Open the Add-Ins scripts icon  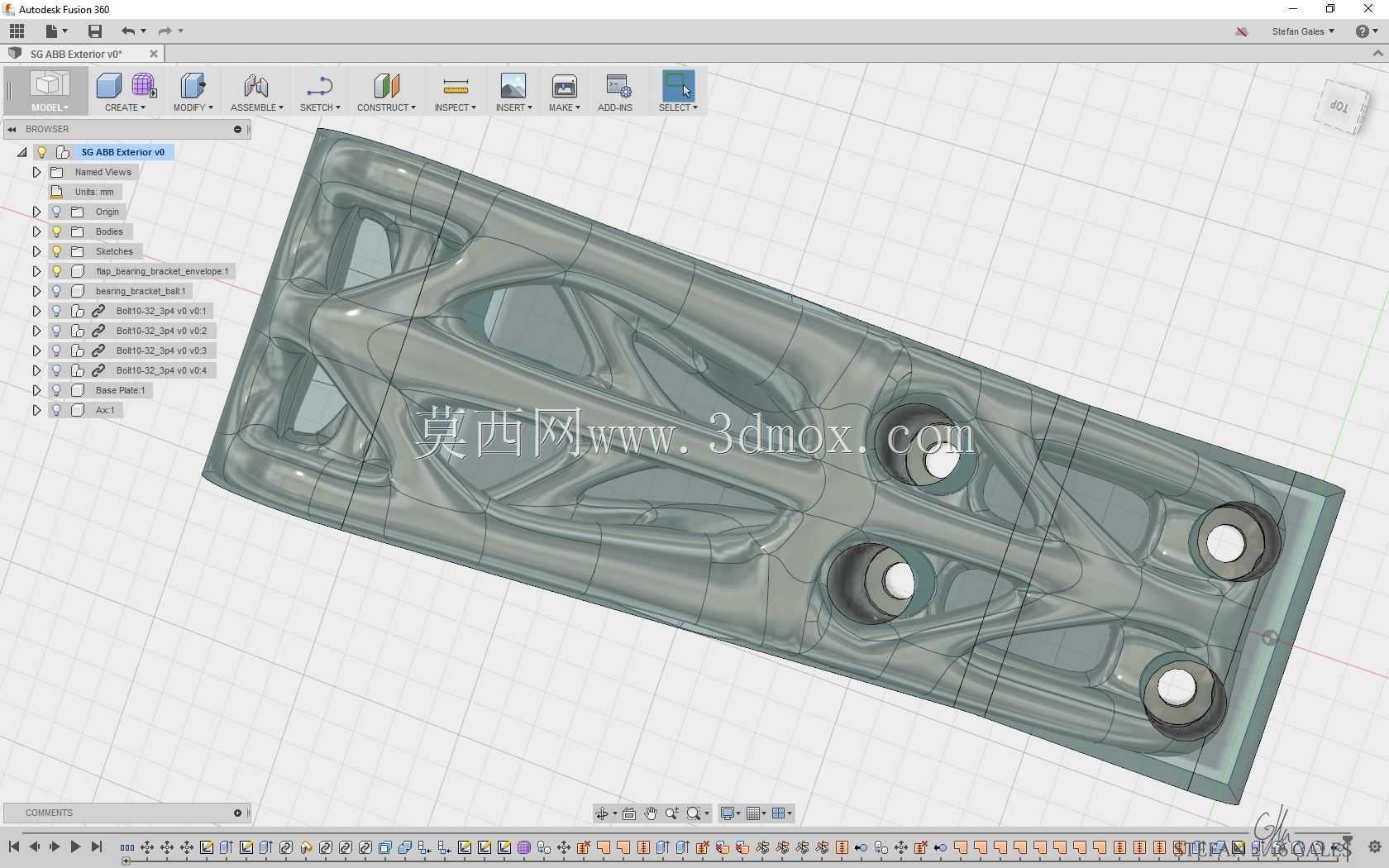[x=617, y=86]
